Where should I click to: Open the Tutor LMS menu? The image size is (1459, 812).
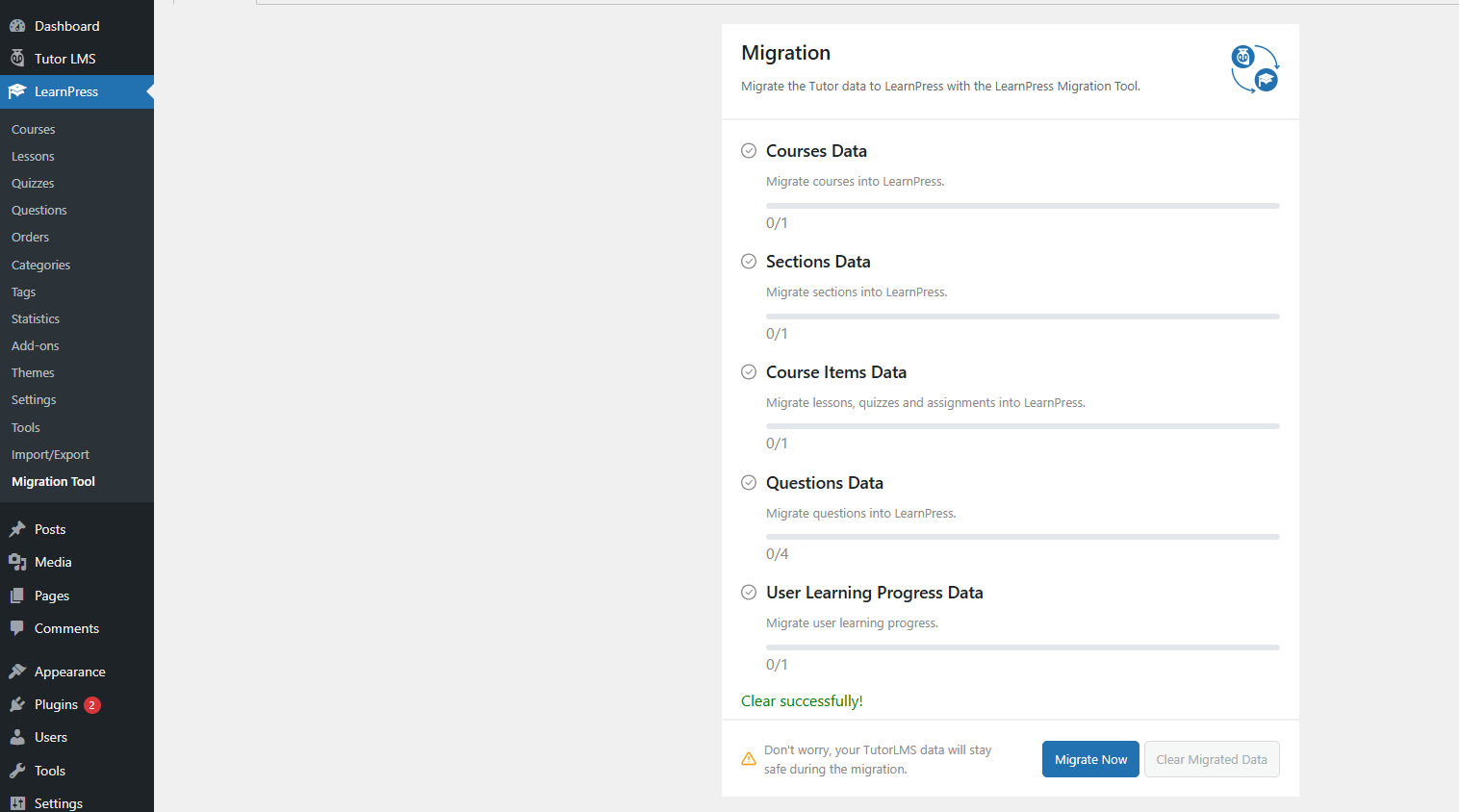point(77,59)
